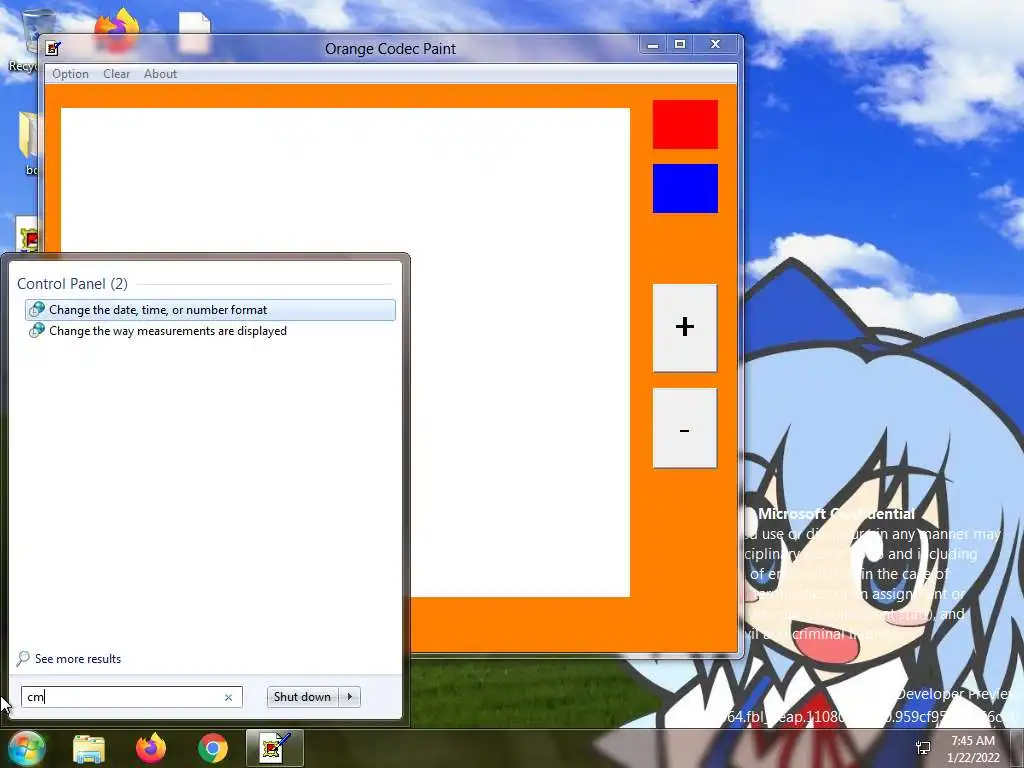Decrease brush size with minus button
Screen dimensions: 1024x768
(684, 428)
